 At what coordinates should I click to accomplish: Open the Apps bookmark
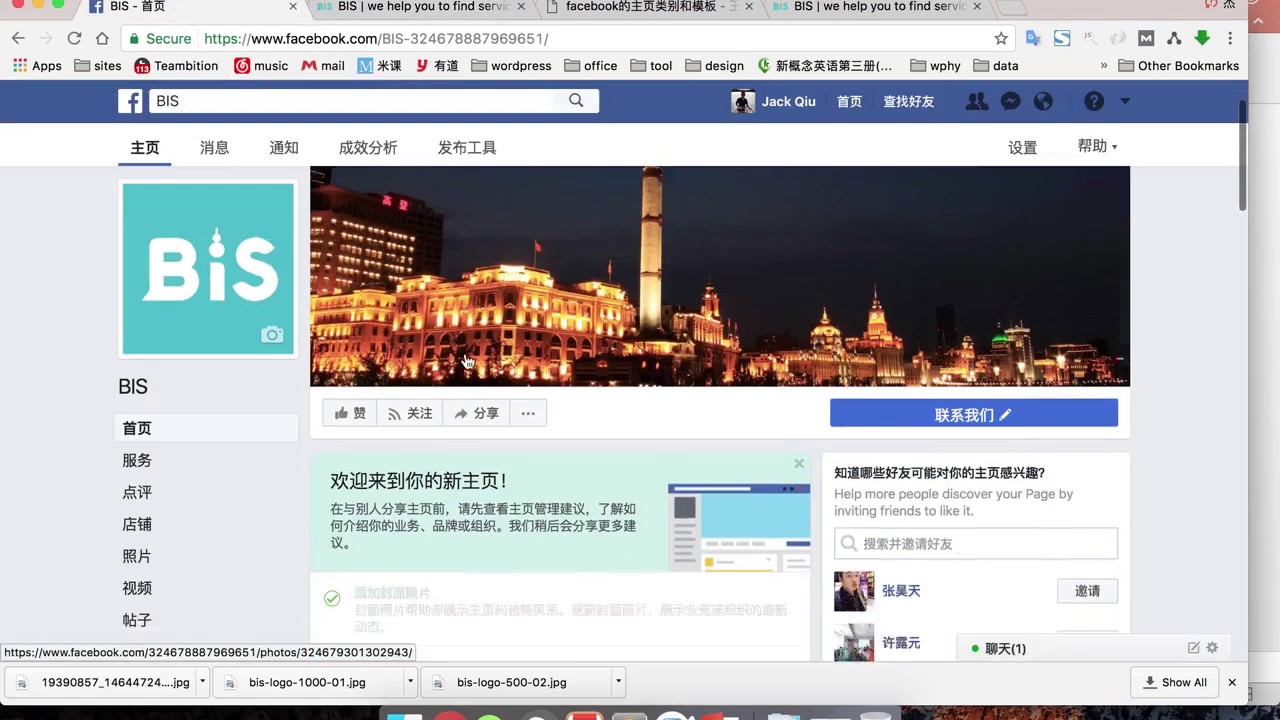(37, 65)
